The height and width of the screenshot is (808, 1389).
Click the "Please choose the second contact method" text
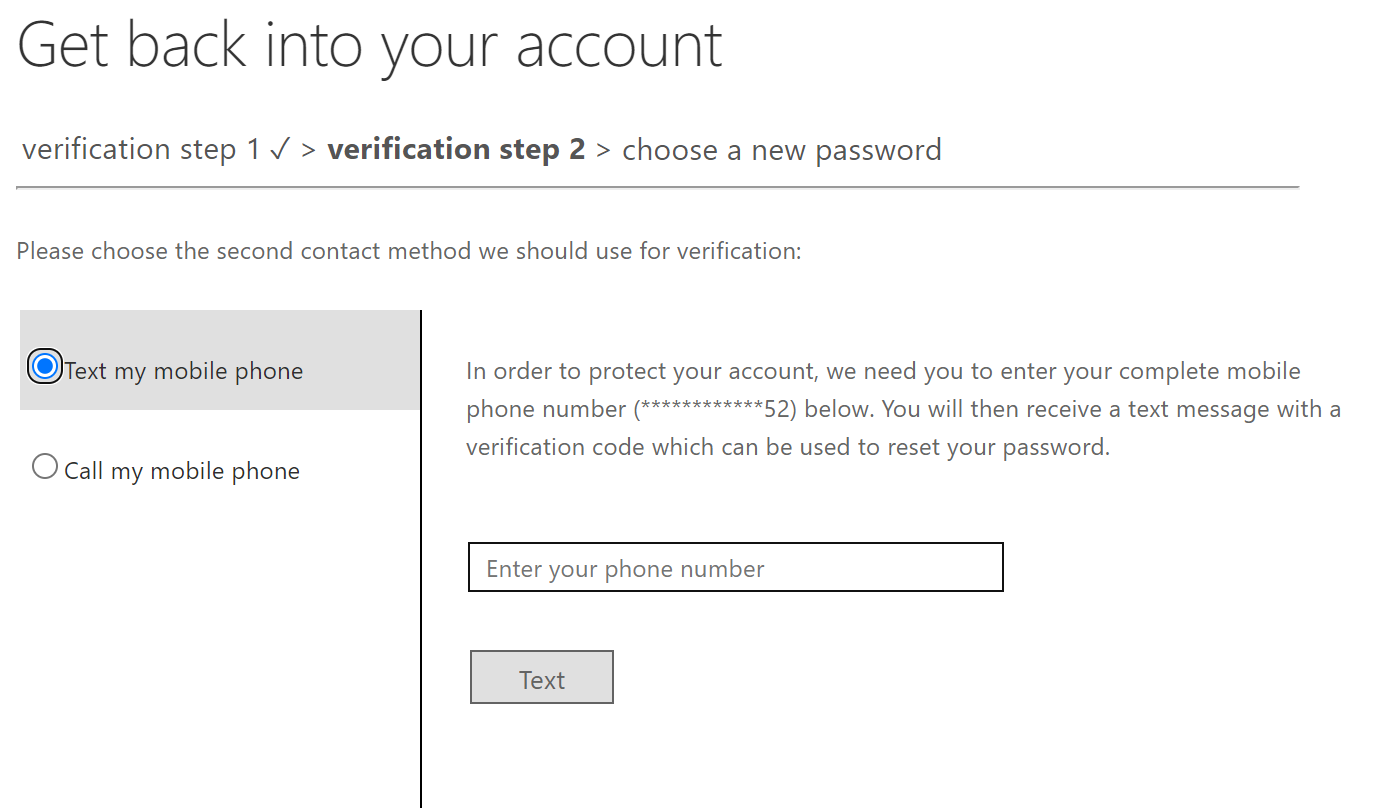(x=408, y=250)
